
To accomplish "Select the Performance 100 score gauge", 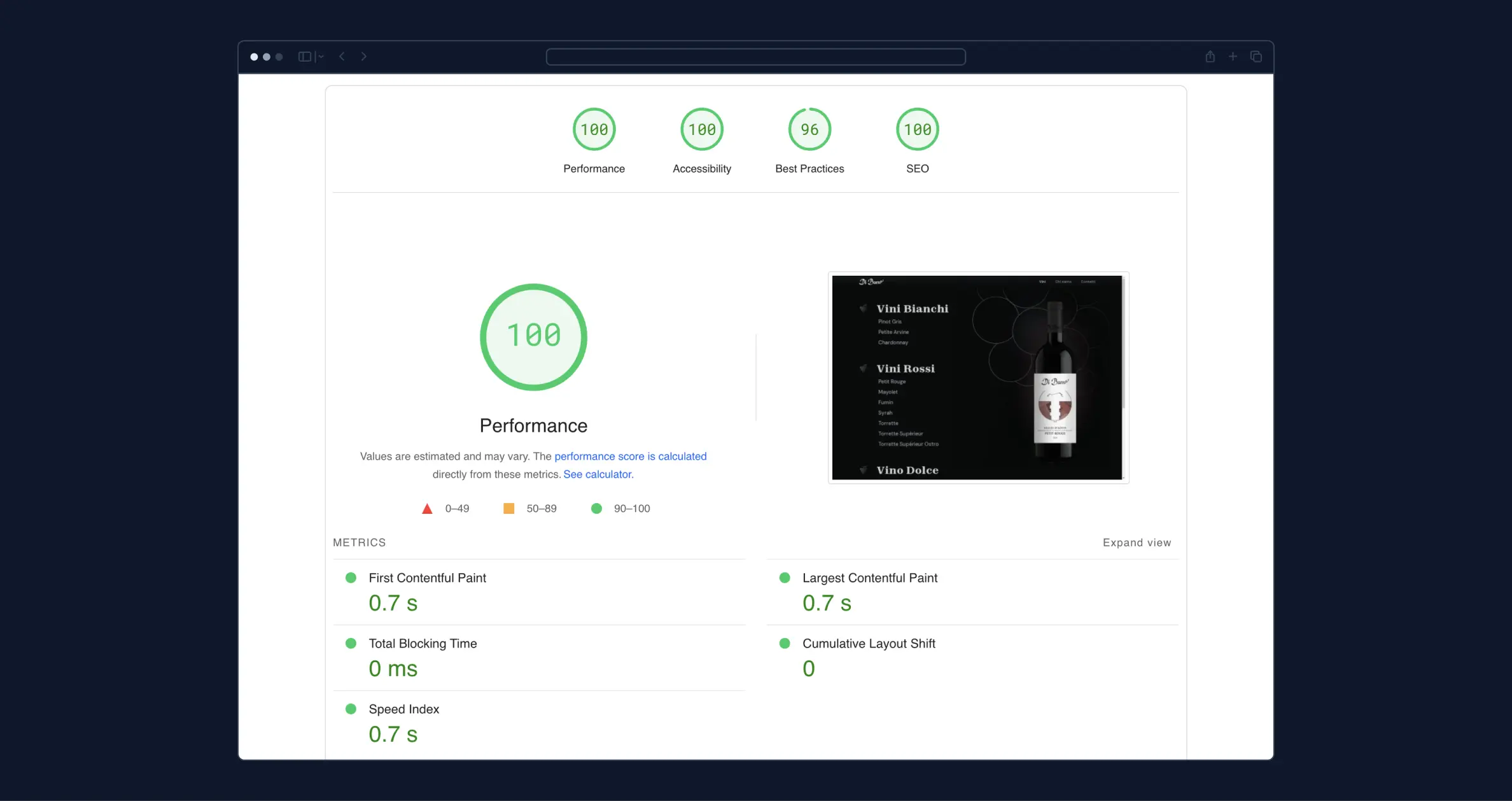I will point(594,130).
